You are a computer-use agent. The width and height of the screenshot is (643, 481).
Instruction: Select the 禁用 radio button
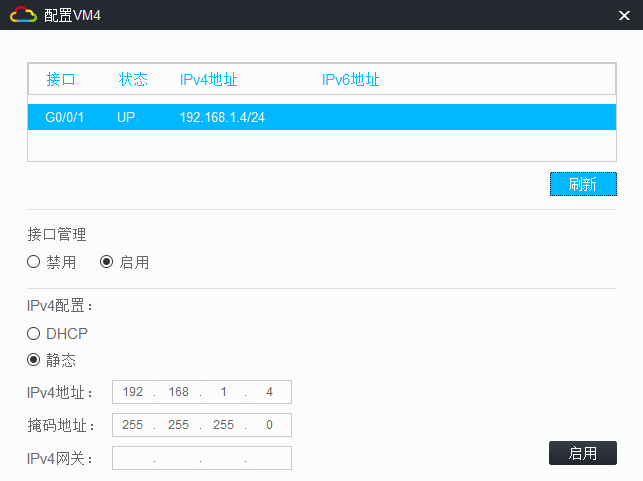click(x=51, y=262)
